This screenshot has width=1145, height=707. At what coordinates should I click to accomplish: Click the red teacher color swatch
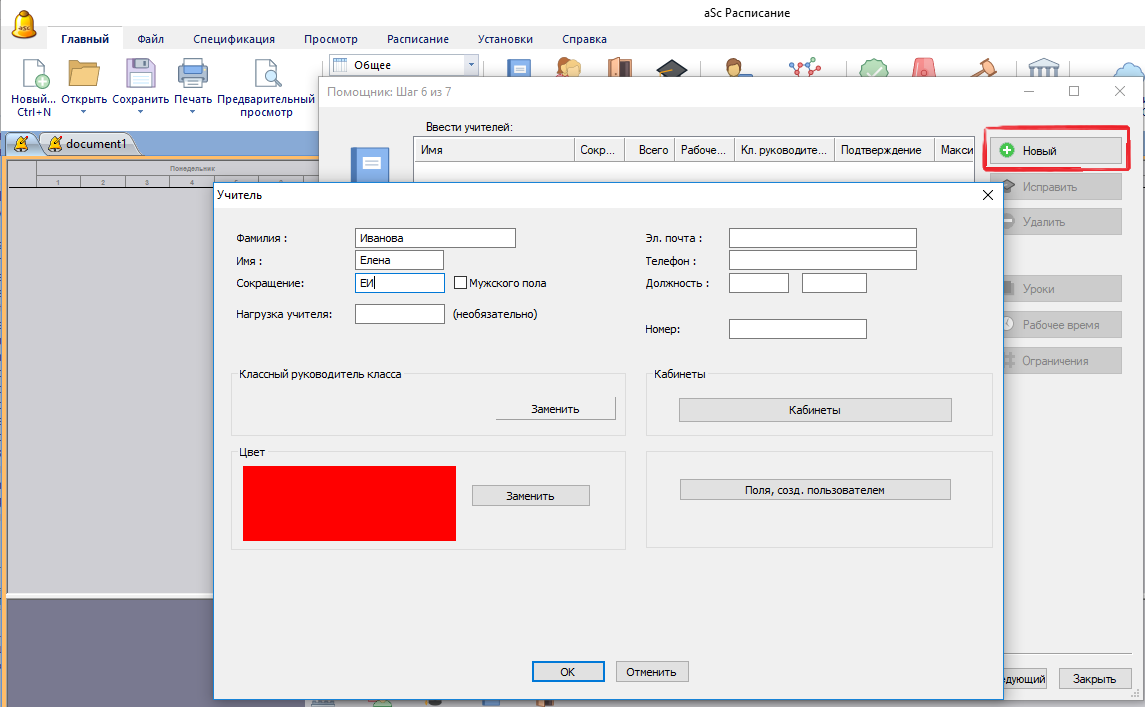click(x=349, y=503)
